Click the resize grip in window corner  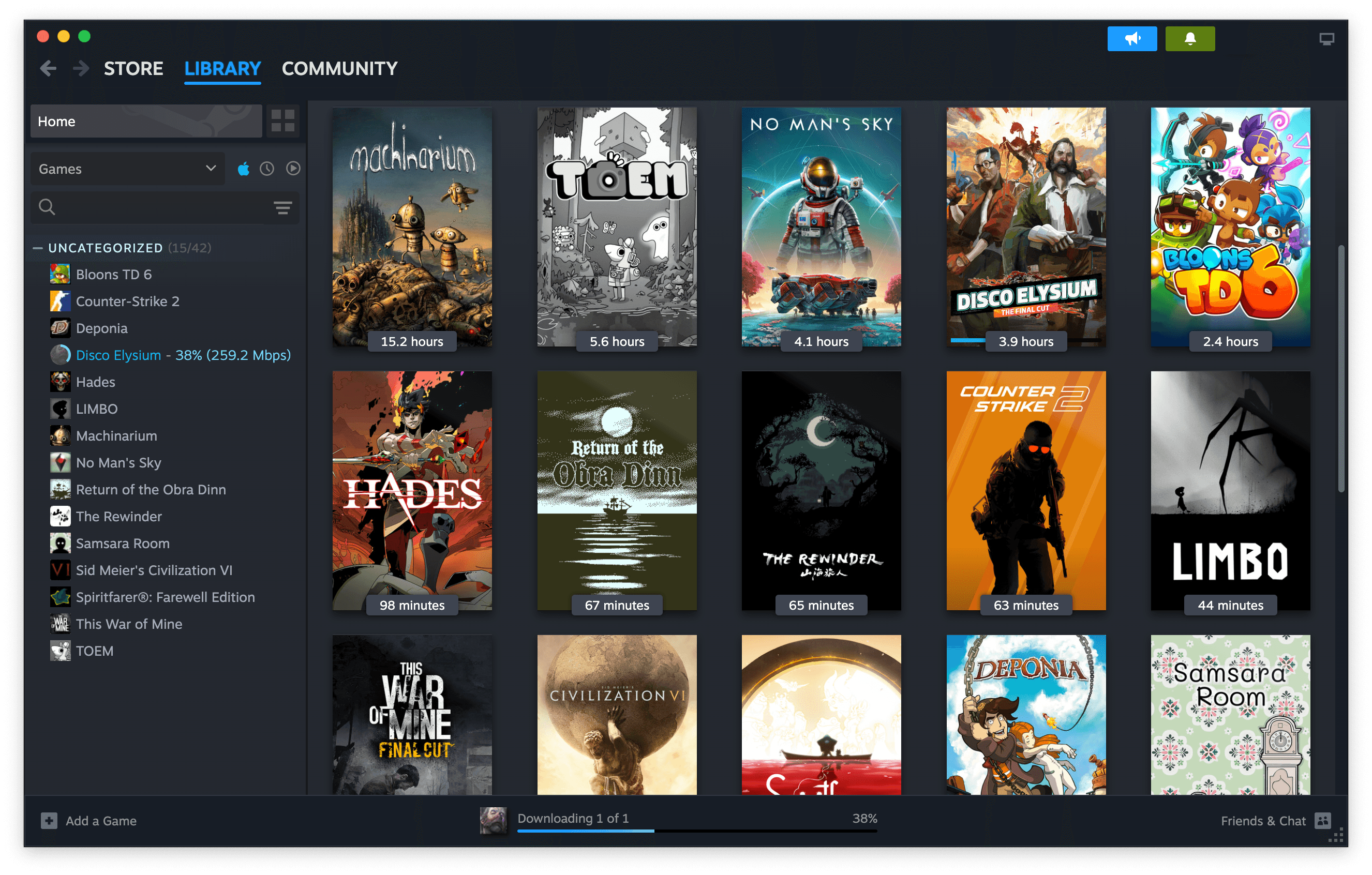coord(1337,836)
